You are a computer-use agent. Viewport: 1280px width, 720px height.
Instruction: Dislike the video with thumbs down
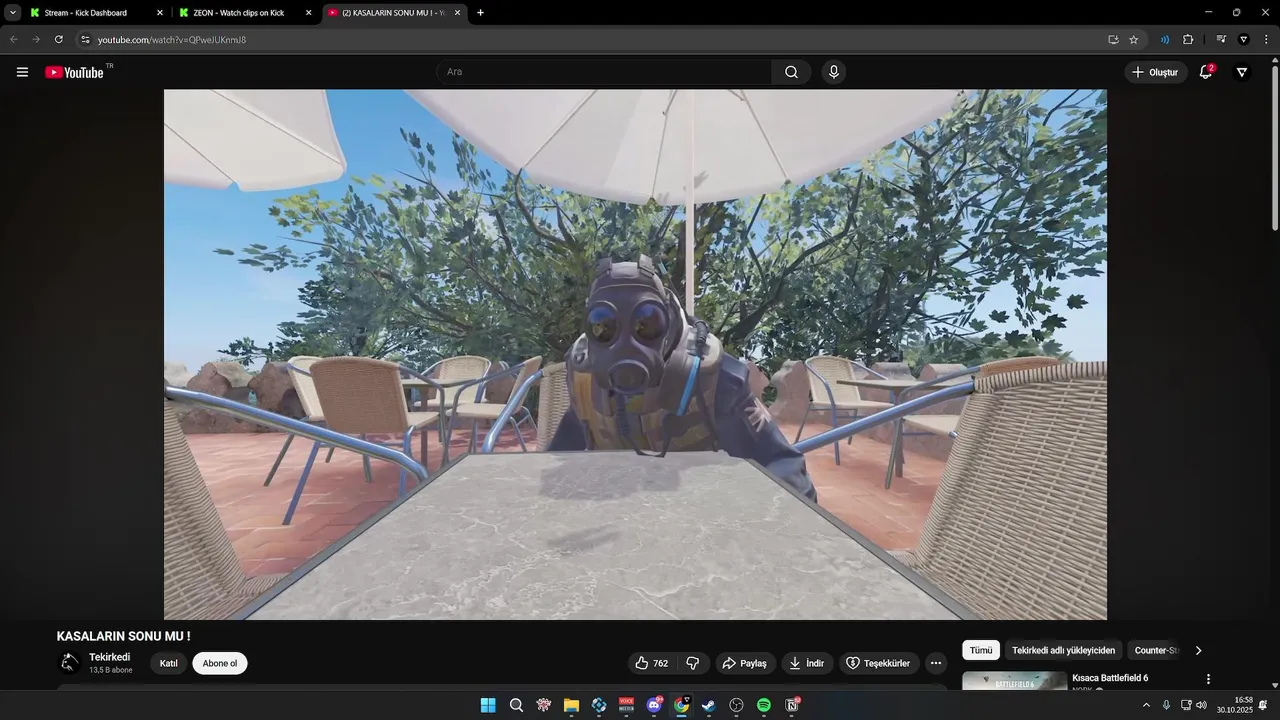point(693,663)
